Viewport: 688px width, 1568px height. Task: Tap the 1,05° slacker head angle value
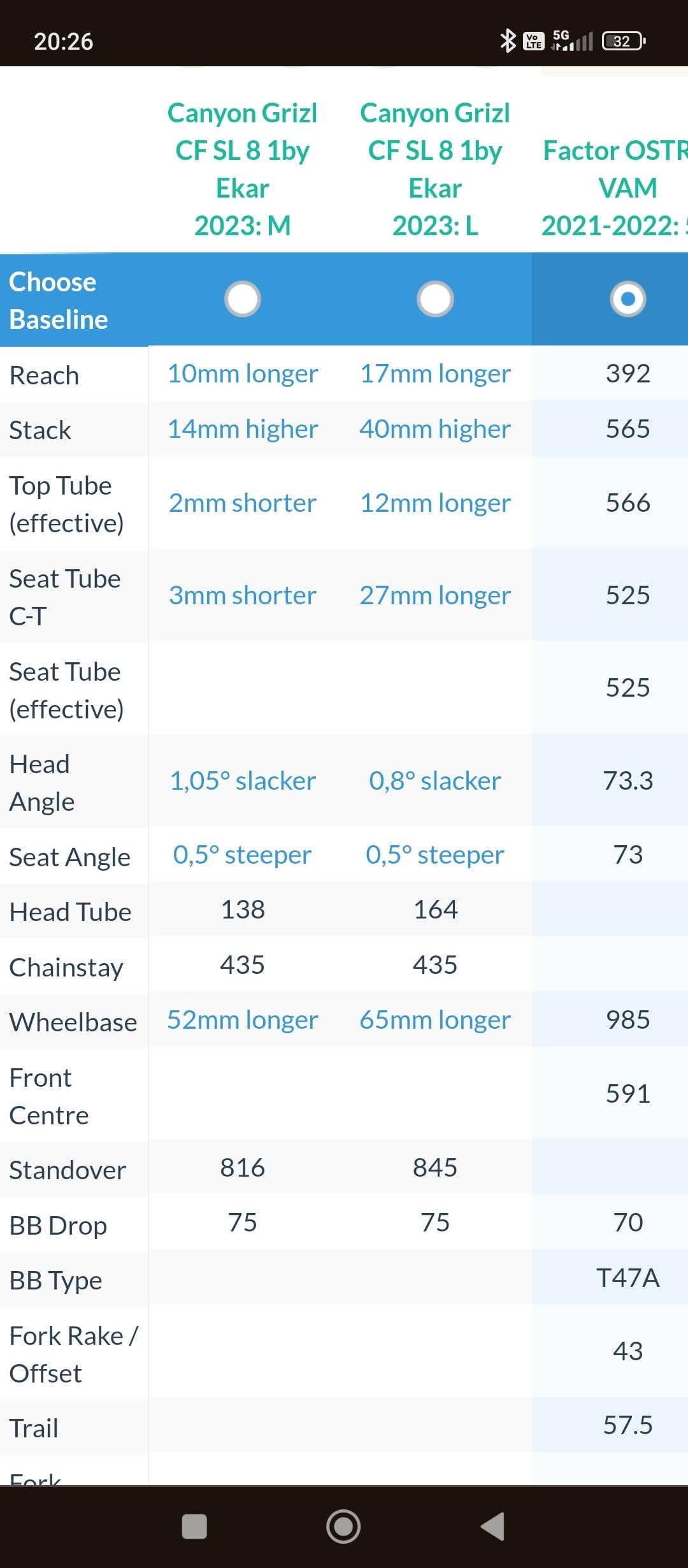coord(243,781)
